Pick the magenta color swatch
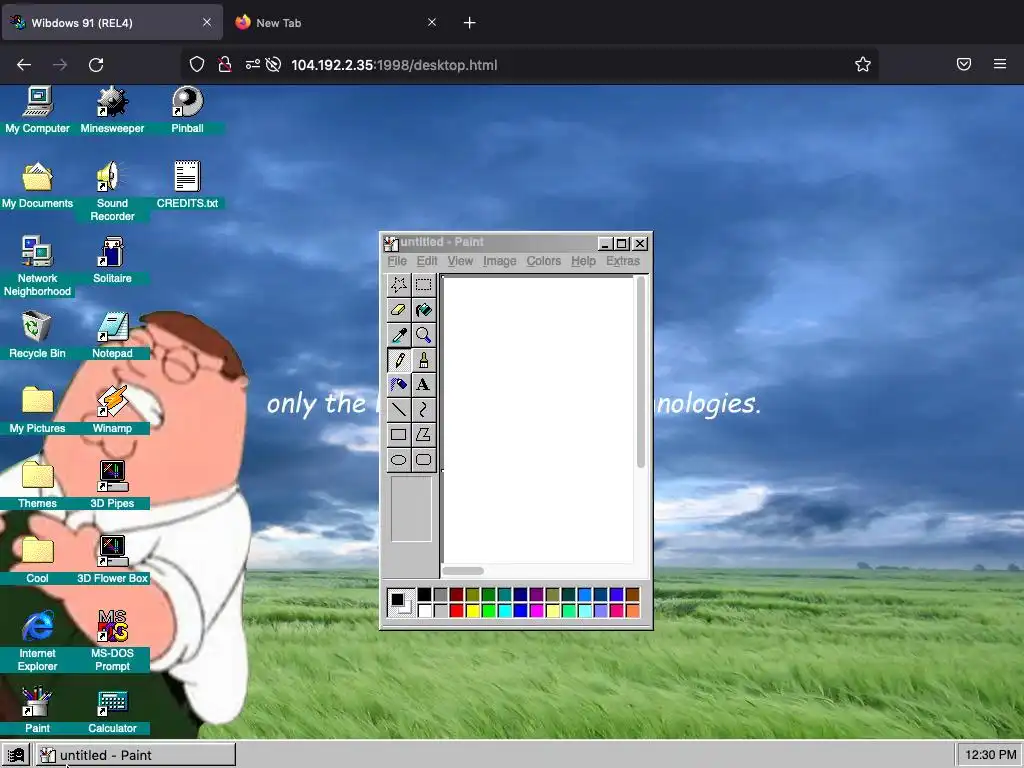The width and height of the screenshot is (1024, 768). click(x=537, y=611)
